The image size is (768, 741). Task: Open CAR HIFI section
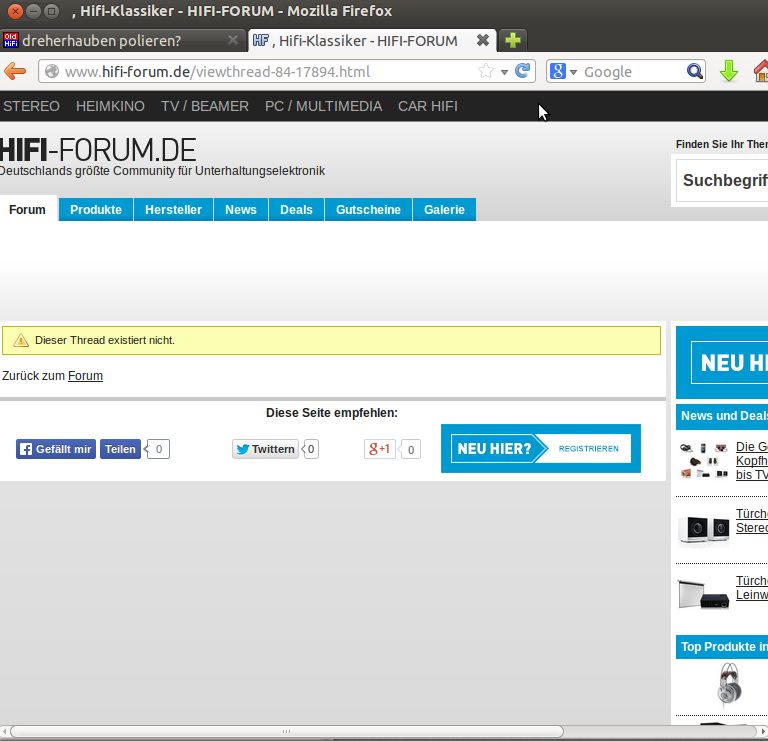click(x=428, y=106)
